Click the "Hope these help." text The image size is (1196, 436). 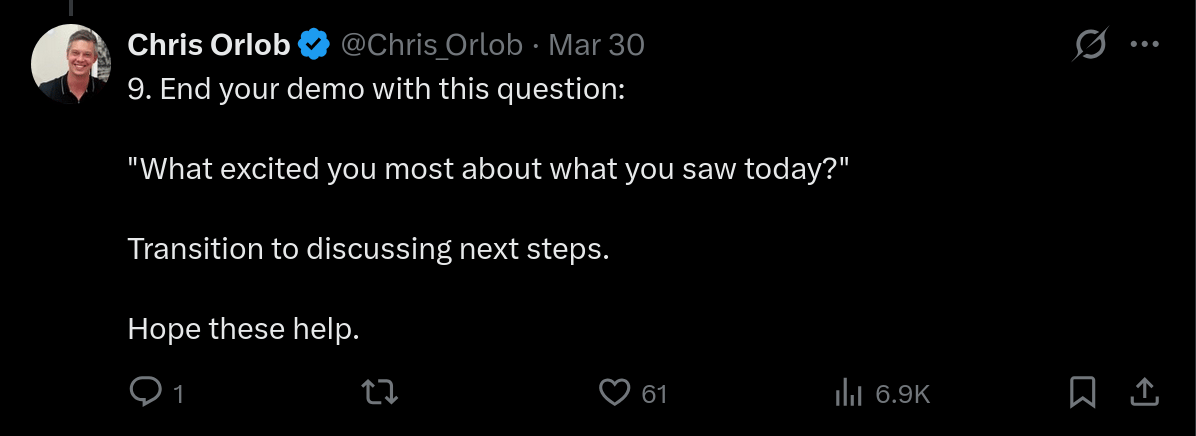pos(243,328)
